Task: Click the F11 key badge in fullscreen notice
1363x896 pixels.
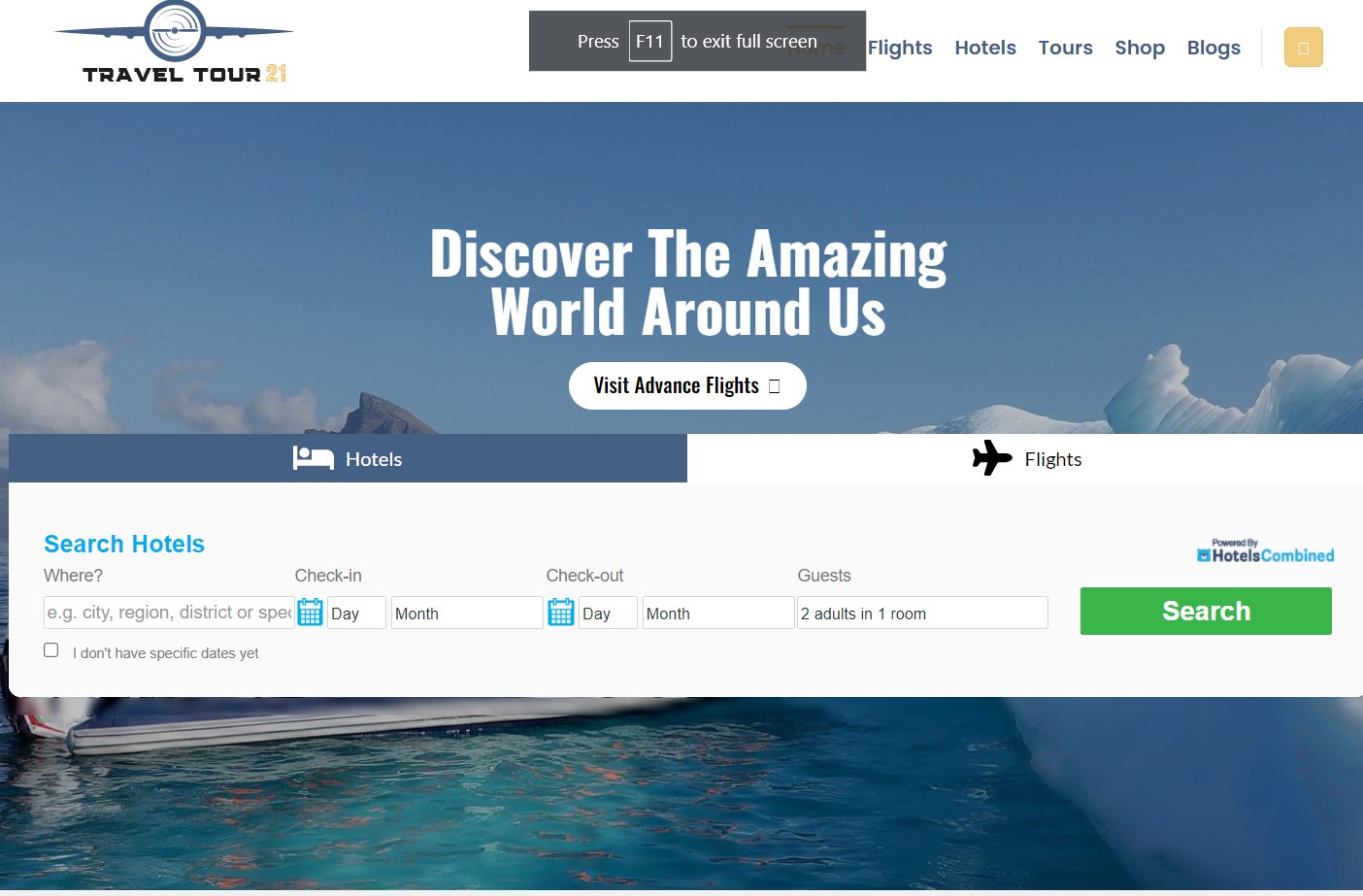Action: click(x=650, y=41)
